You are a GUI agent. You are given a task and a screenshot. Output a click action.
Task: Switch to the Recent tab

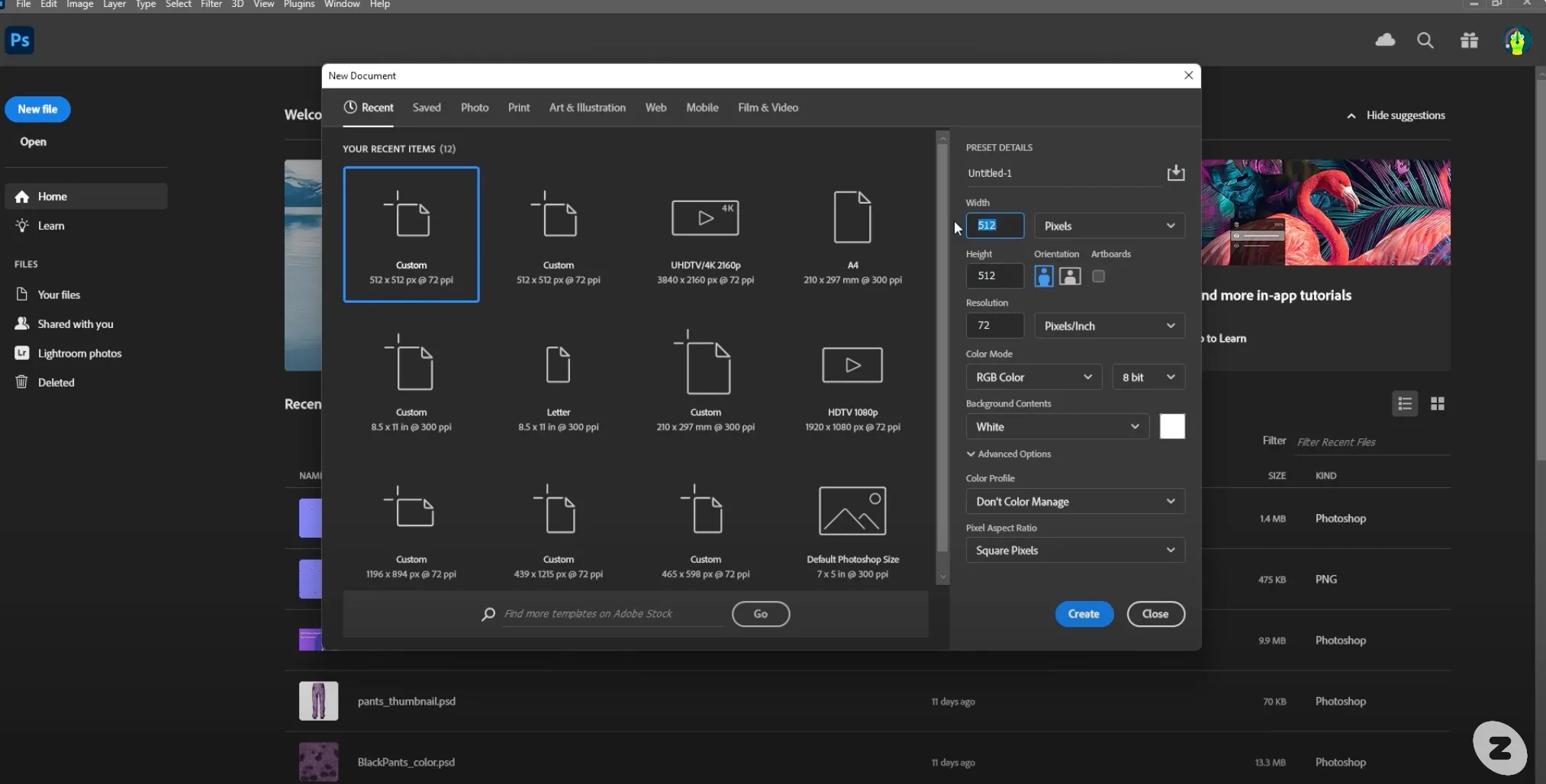(369, 108)
